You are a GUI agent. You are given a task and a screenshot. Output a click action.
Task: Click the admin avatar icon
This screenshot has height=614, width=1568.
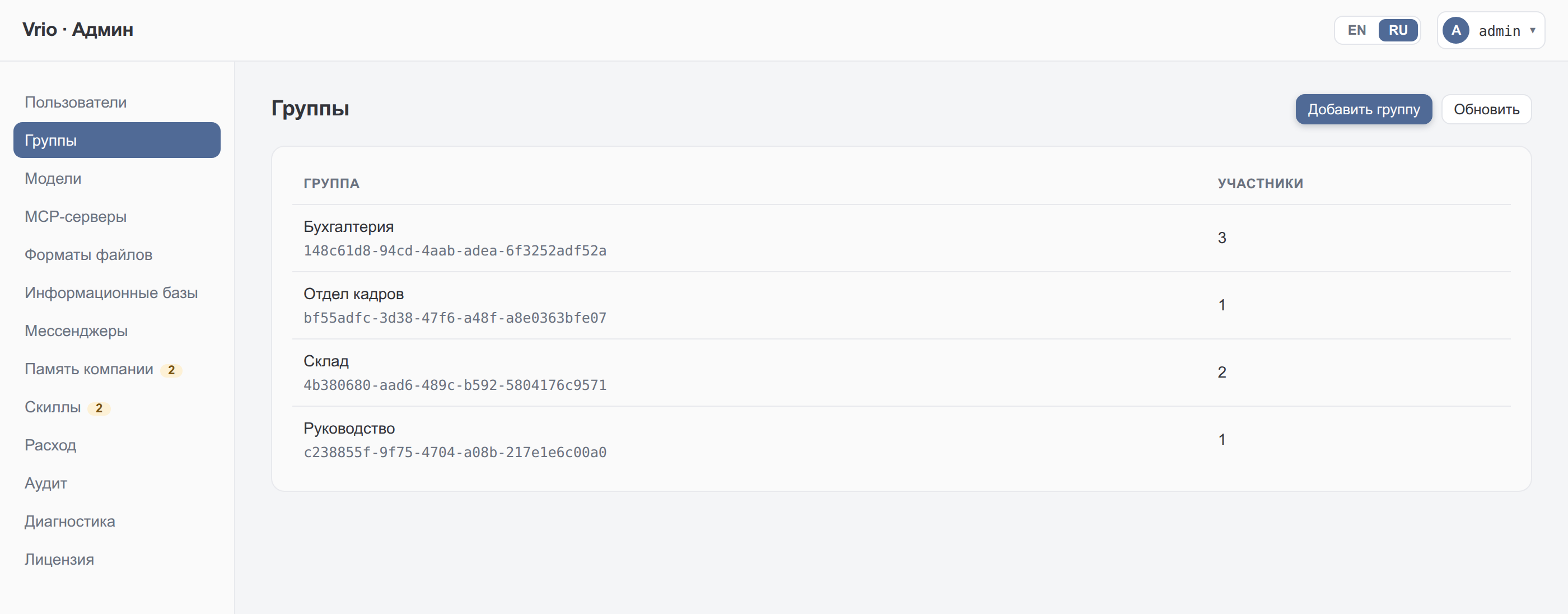coord(1456,30)
